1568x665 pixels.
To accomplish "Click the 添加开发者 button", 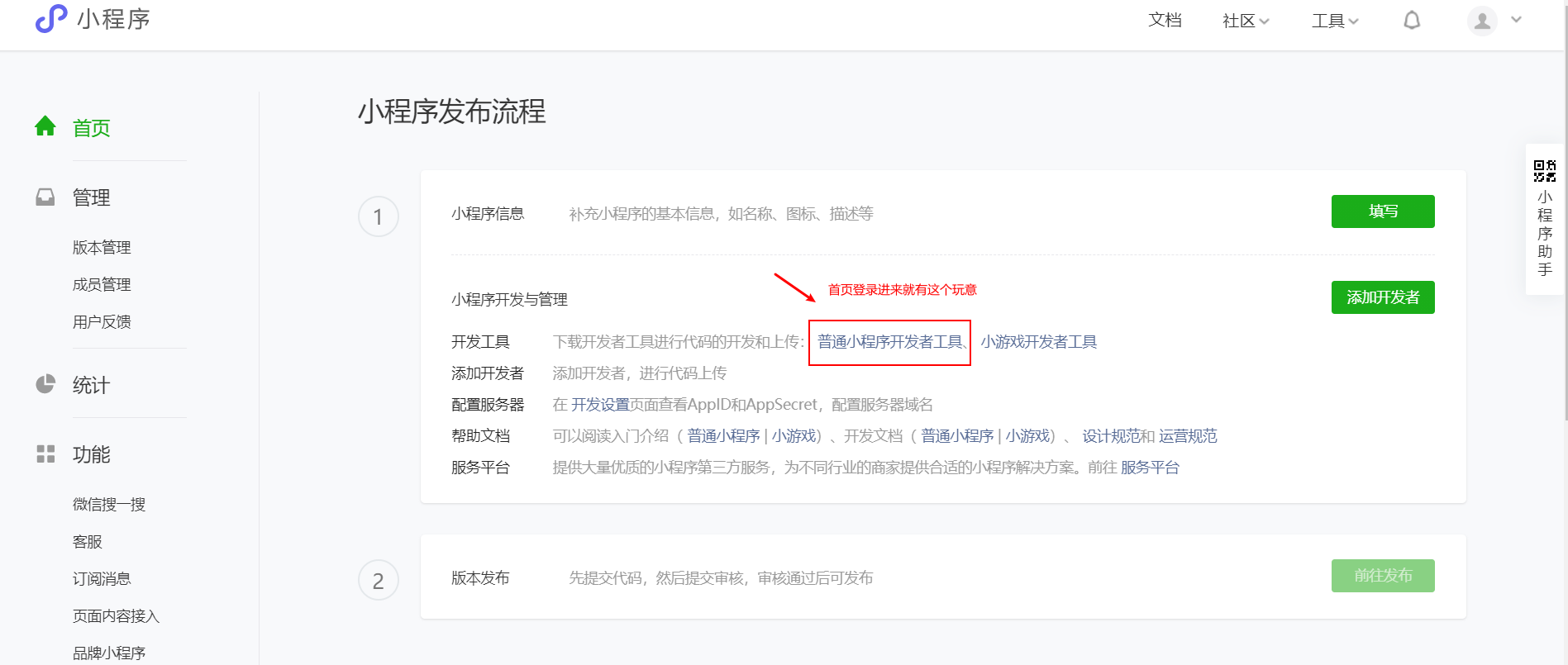I will pyautogui.click(x=1383, y=297).
